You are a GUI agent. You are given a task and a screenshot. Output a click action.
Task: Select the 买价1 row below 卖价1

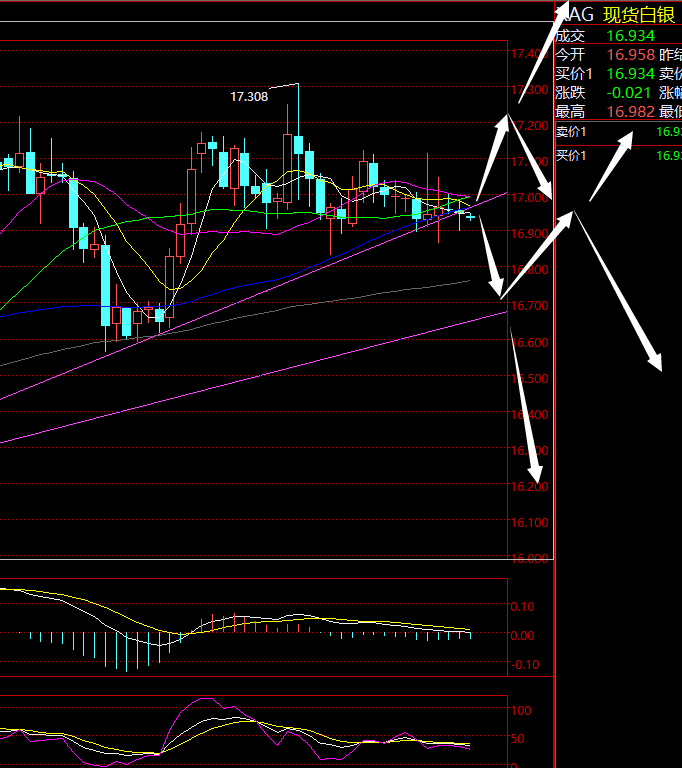618,156
